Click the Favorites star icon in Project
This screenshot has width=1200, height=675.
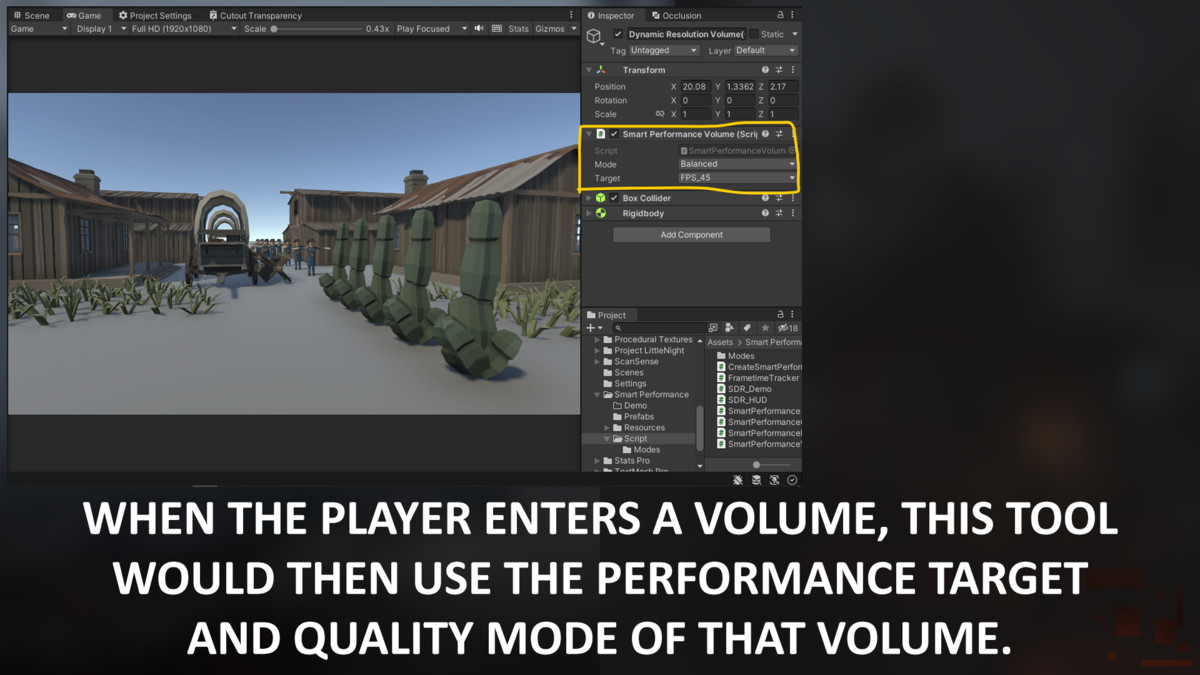(x=765, y=328)
